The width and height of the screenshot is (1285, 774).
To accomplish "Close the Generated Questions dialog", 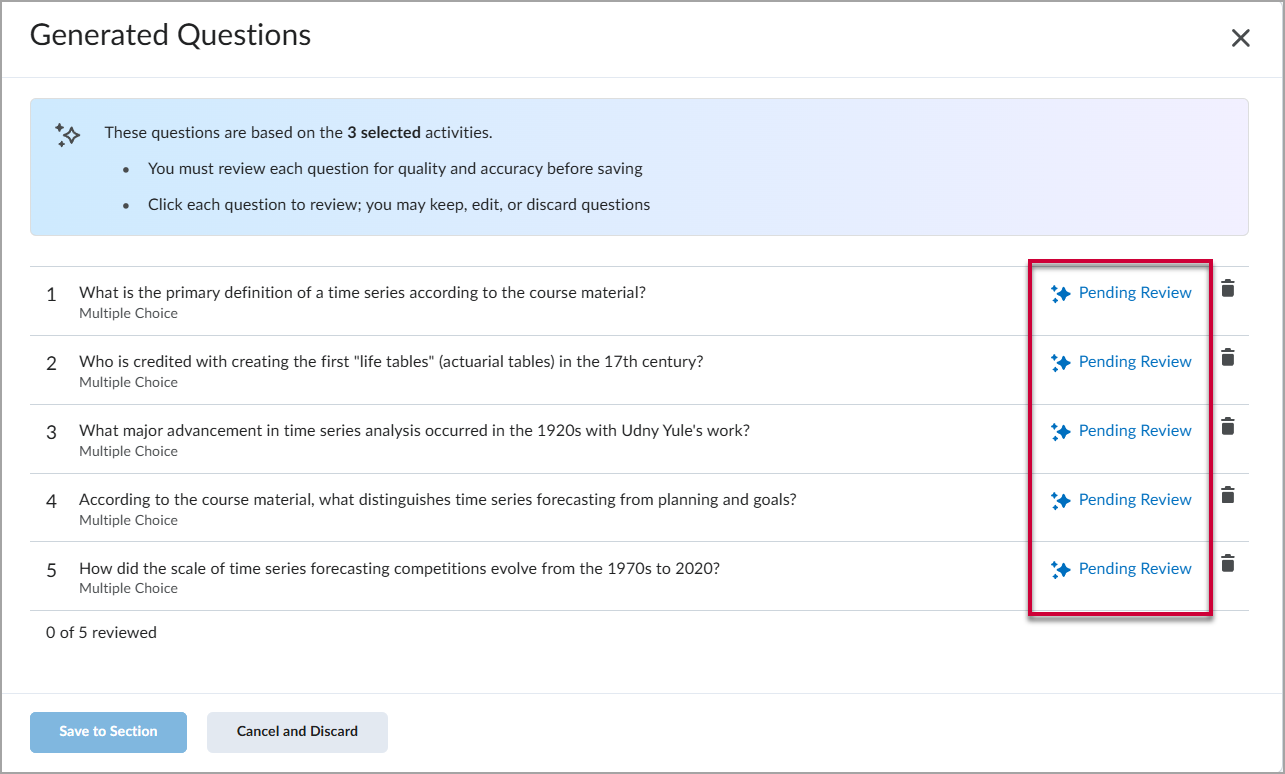I will click(1240, 38).
